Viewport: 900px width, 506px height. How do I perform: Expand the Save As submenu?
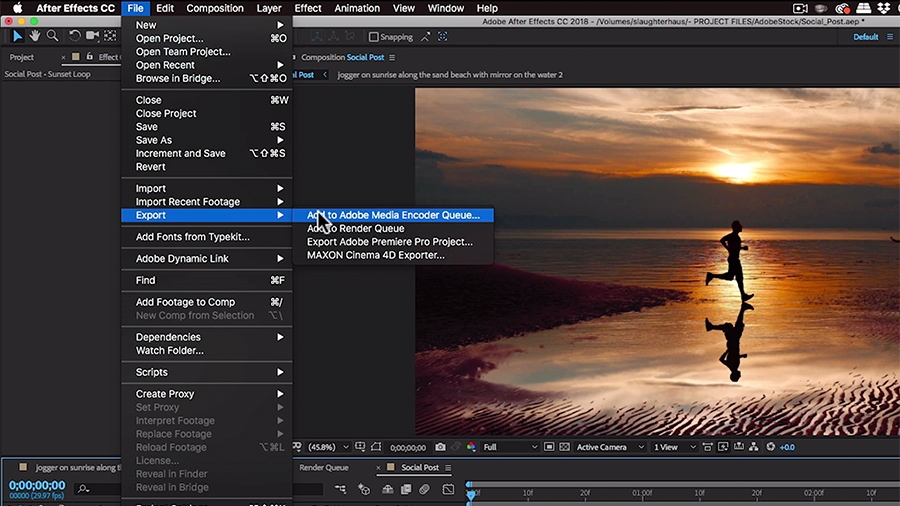(x=207, y=140)
